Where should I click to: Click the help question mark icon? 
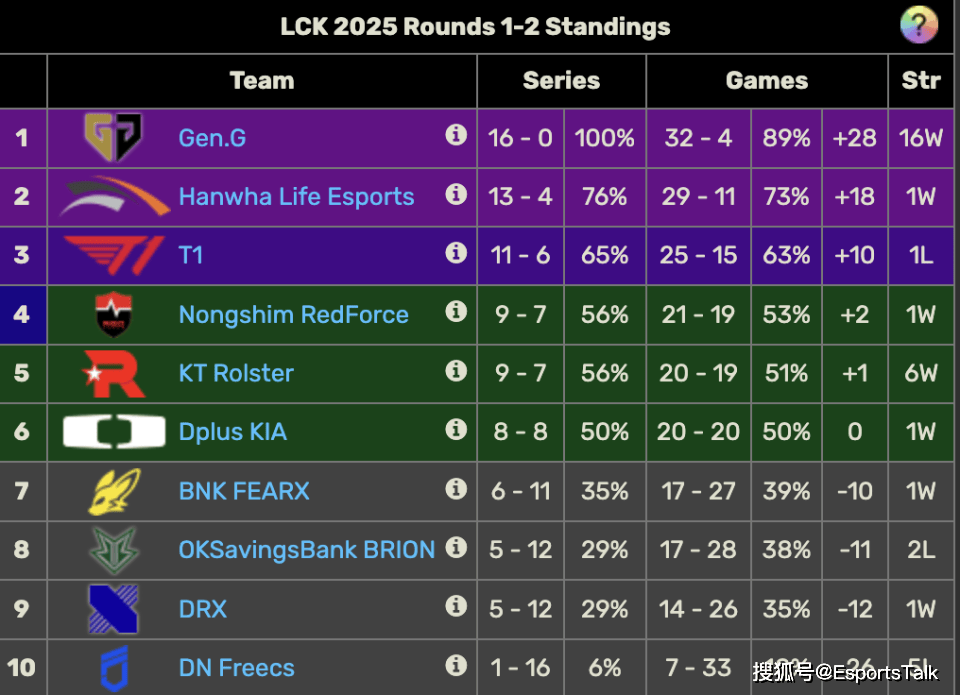pyautogui.click(x=918, y=26)
